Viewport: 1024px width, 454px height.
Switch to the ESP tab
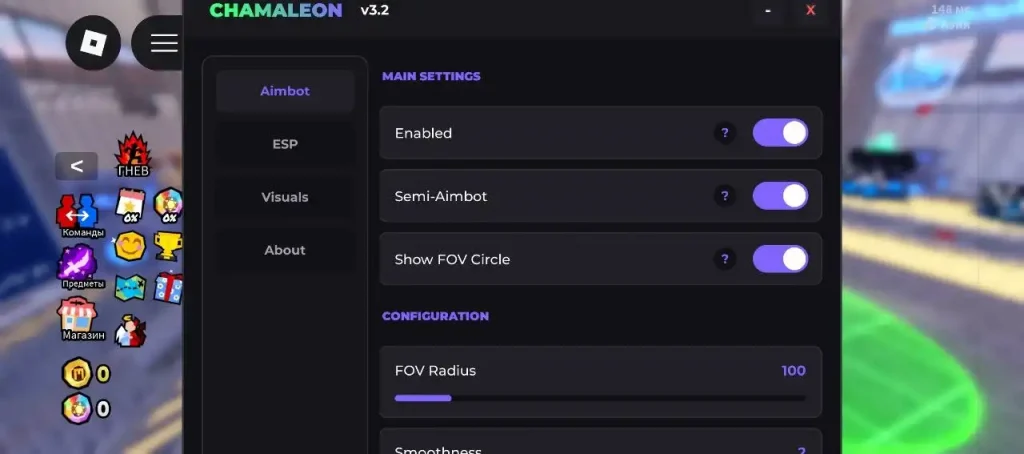285,144
